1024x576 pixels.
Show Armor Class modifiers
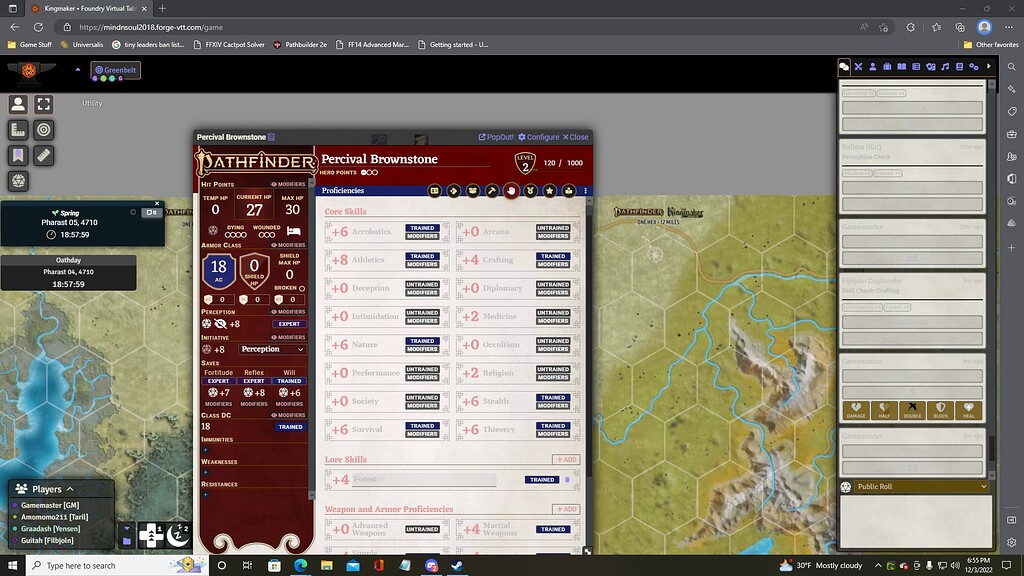click(288, 245)
